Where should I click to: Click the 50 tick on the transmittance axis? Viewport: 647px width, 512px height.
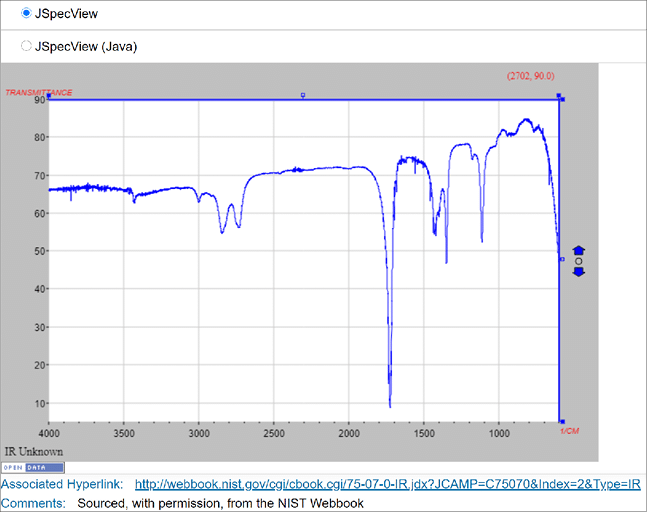(x=39, y=251)
